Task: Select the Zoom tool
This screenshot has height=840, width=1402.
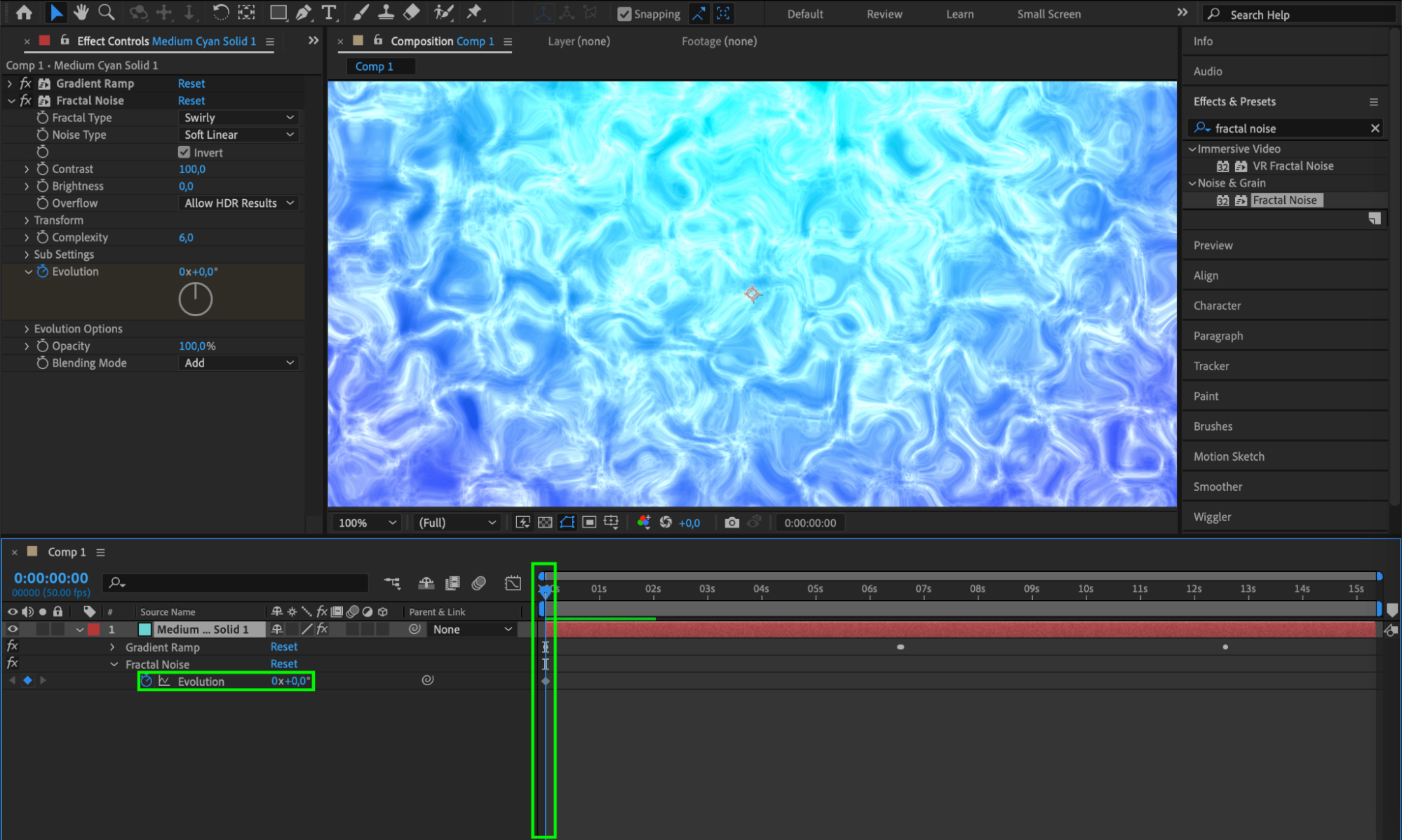Action: point(106,12)
